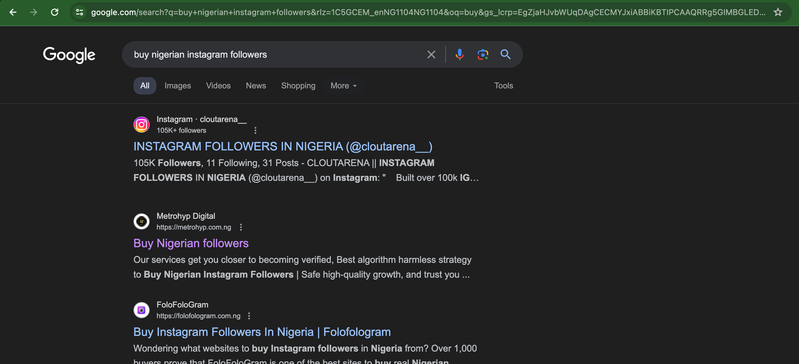Expand the More search filters dropdown

343,86
